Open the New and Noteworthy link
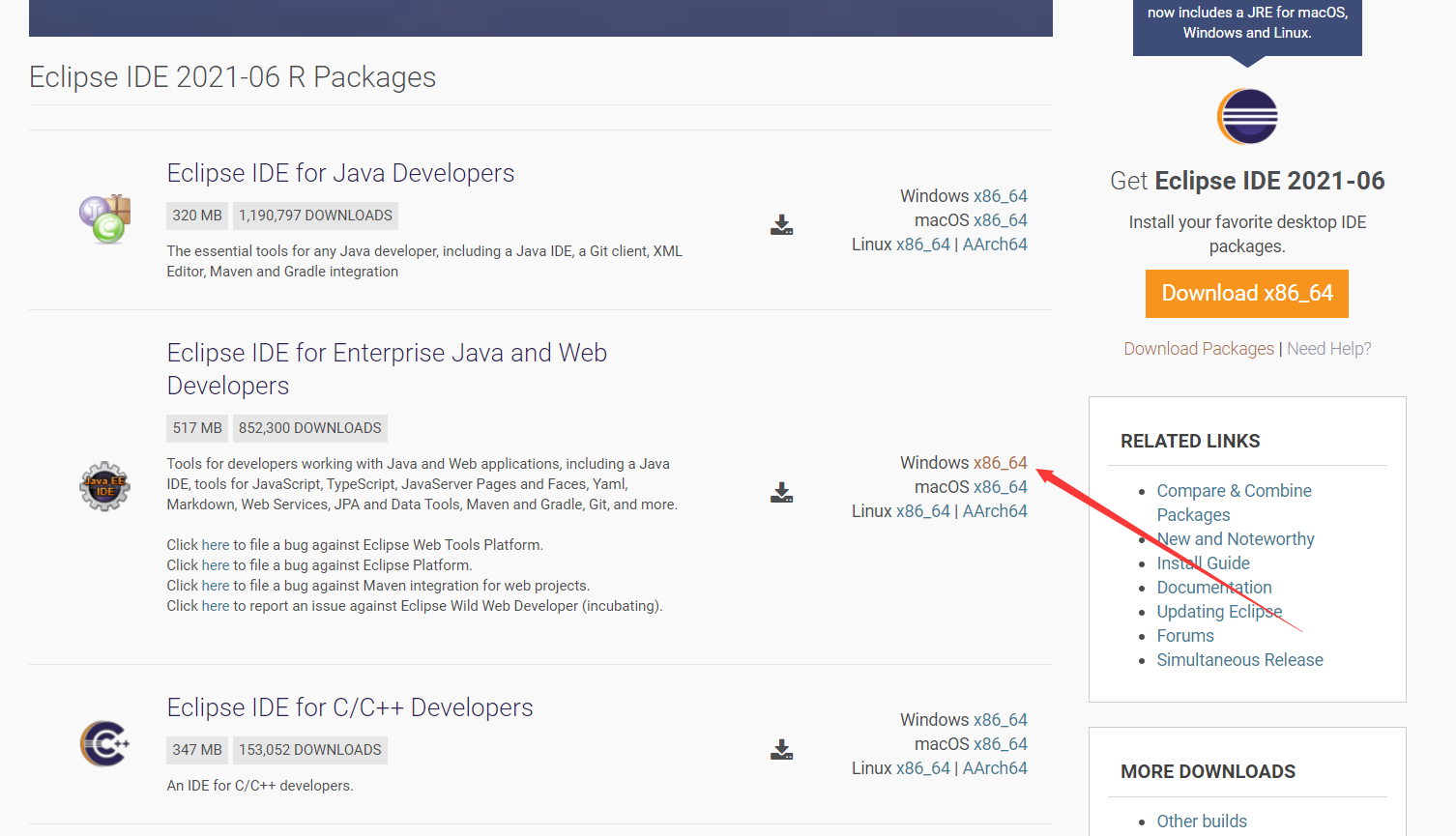1456x836 pixels. 1236,539
